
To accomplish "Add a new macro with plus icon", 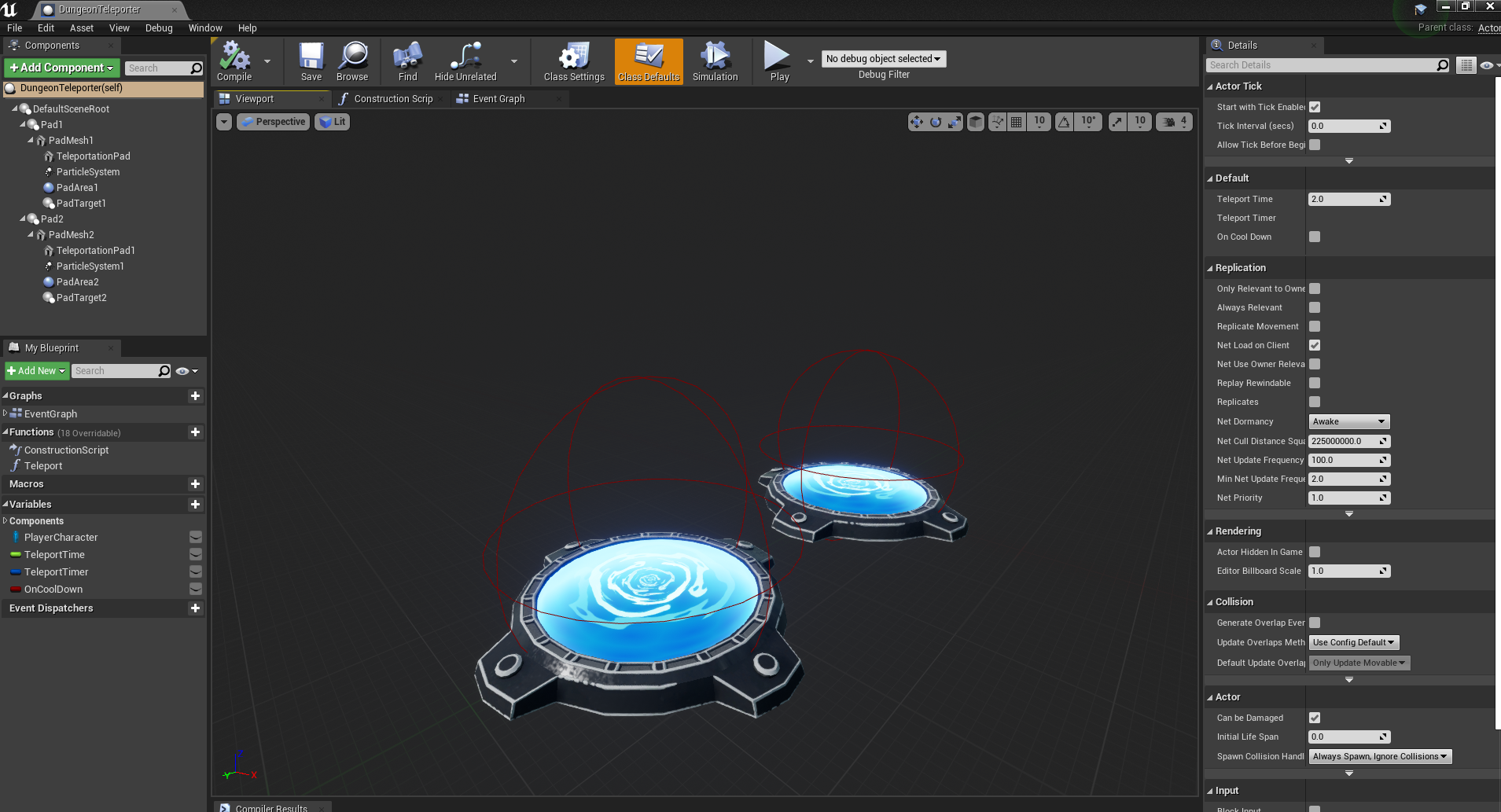I will (x=196, y=484).
